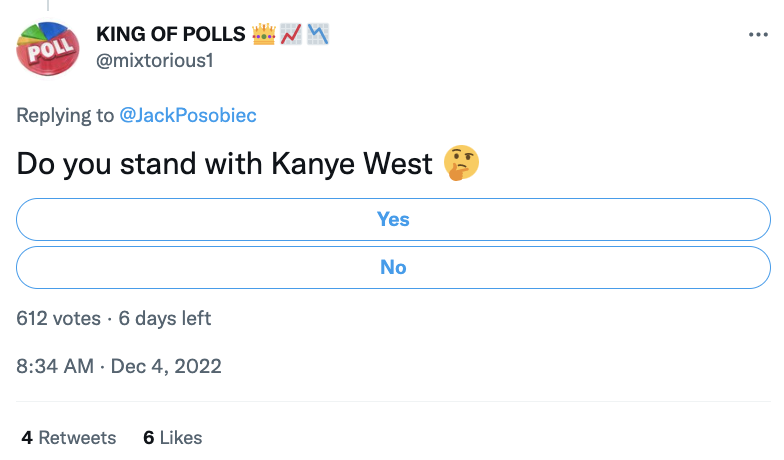Click the reply thread connector line above avatar
Screen dimensions: 784x460
click(48, 5)
